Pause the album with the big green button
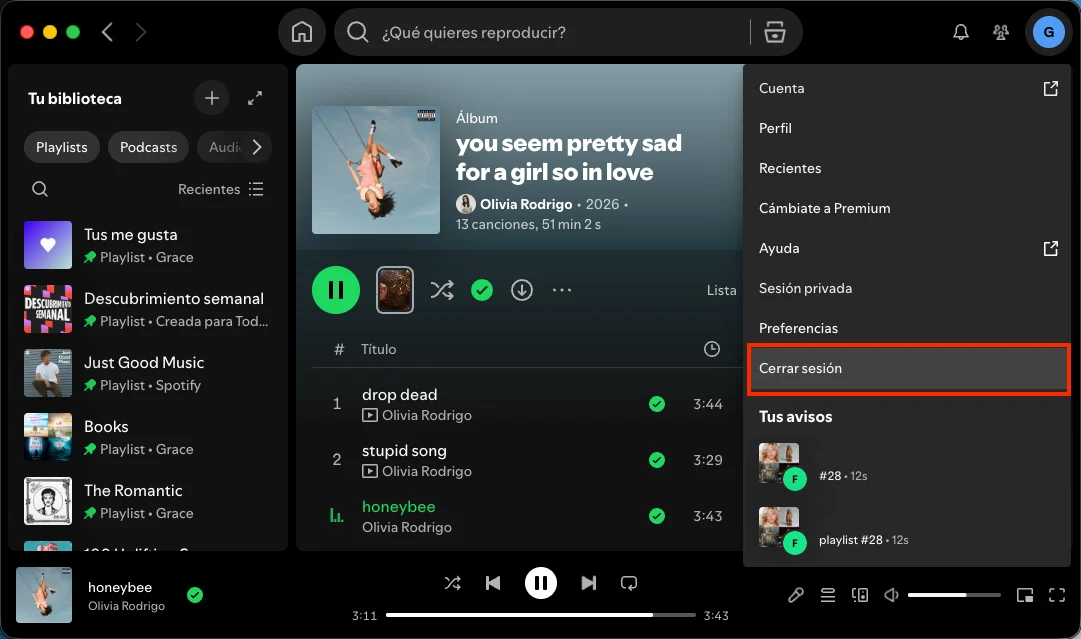1081x639 pixels. [336, 290]
